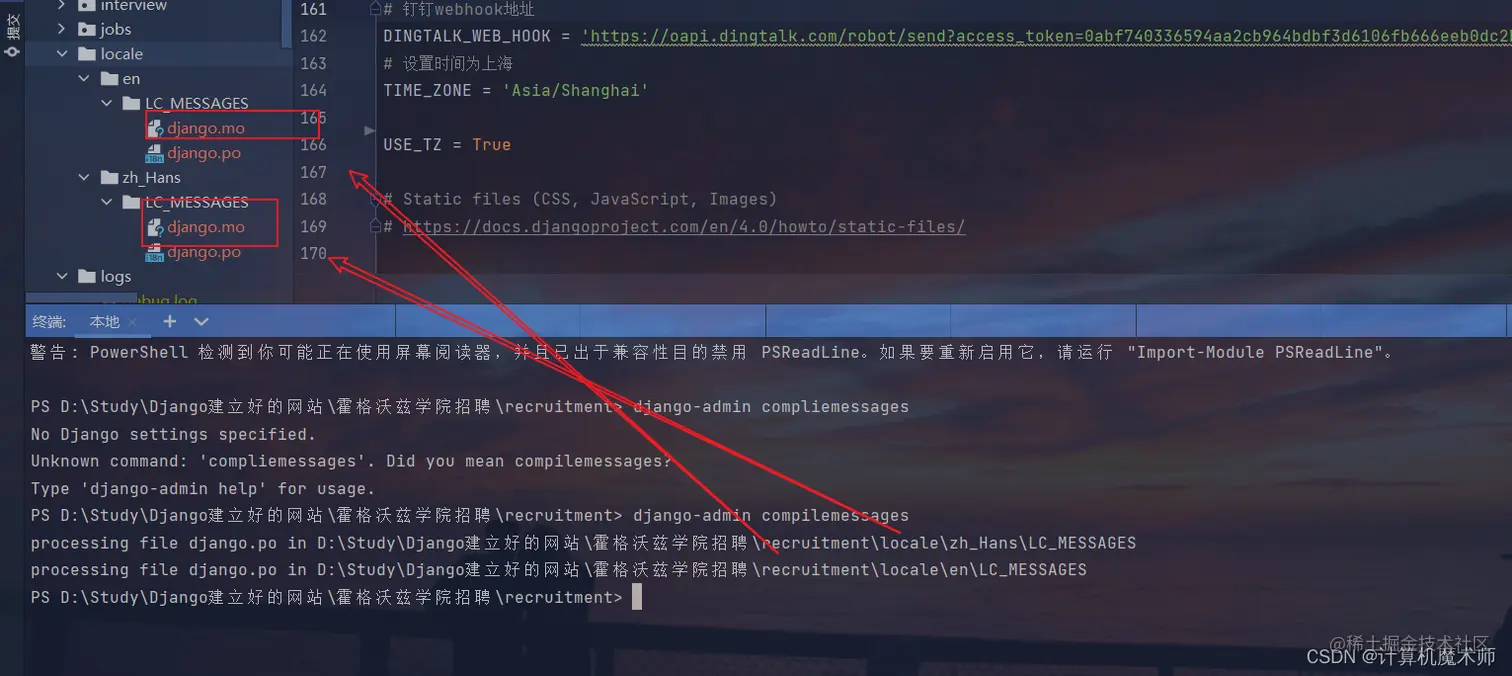This screenshot has width=1512, height=676.
Task: Open terminal options dropdown arrow
Action: tap(201, 321)
